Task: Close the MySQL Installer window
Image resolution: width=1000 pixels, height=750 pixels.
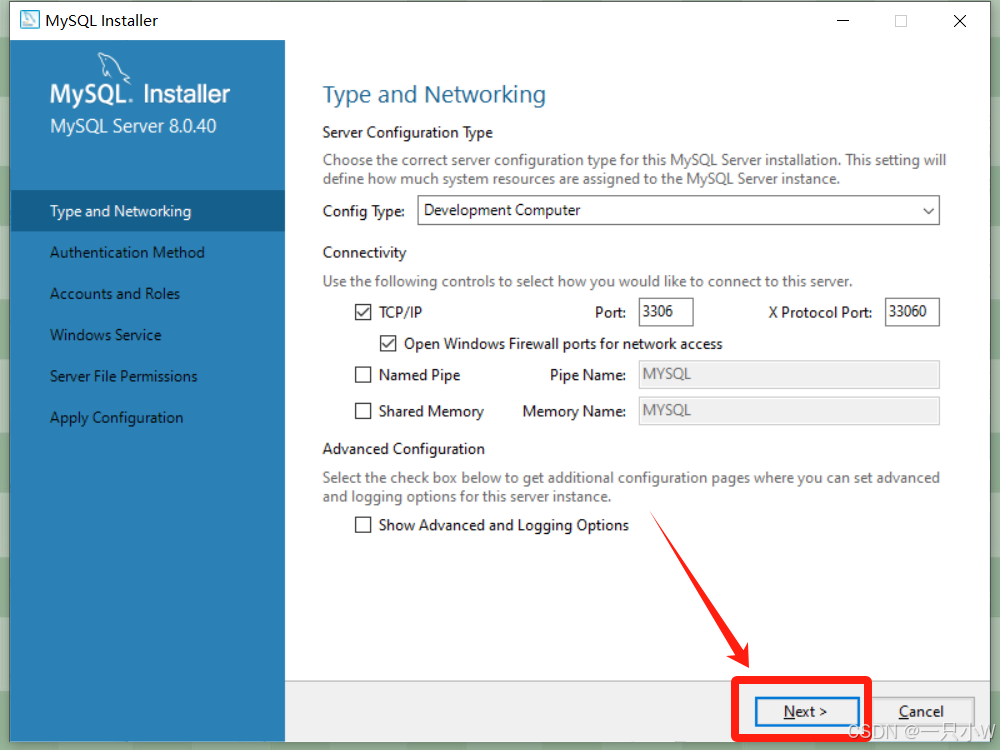Action: [960, 21]
